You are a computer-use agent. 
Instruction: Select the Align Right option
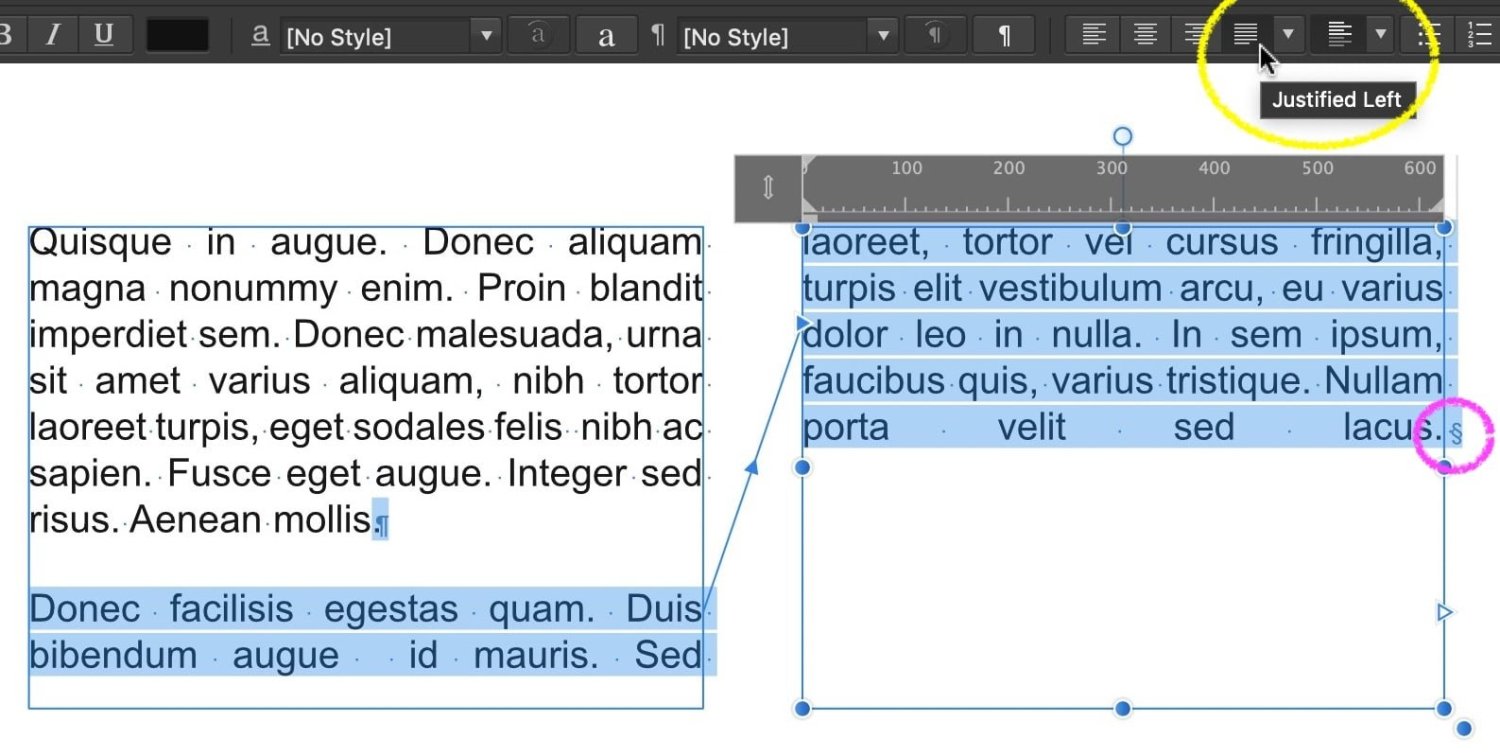[1195, 33]
